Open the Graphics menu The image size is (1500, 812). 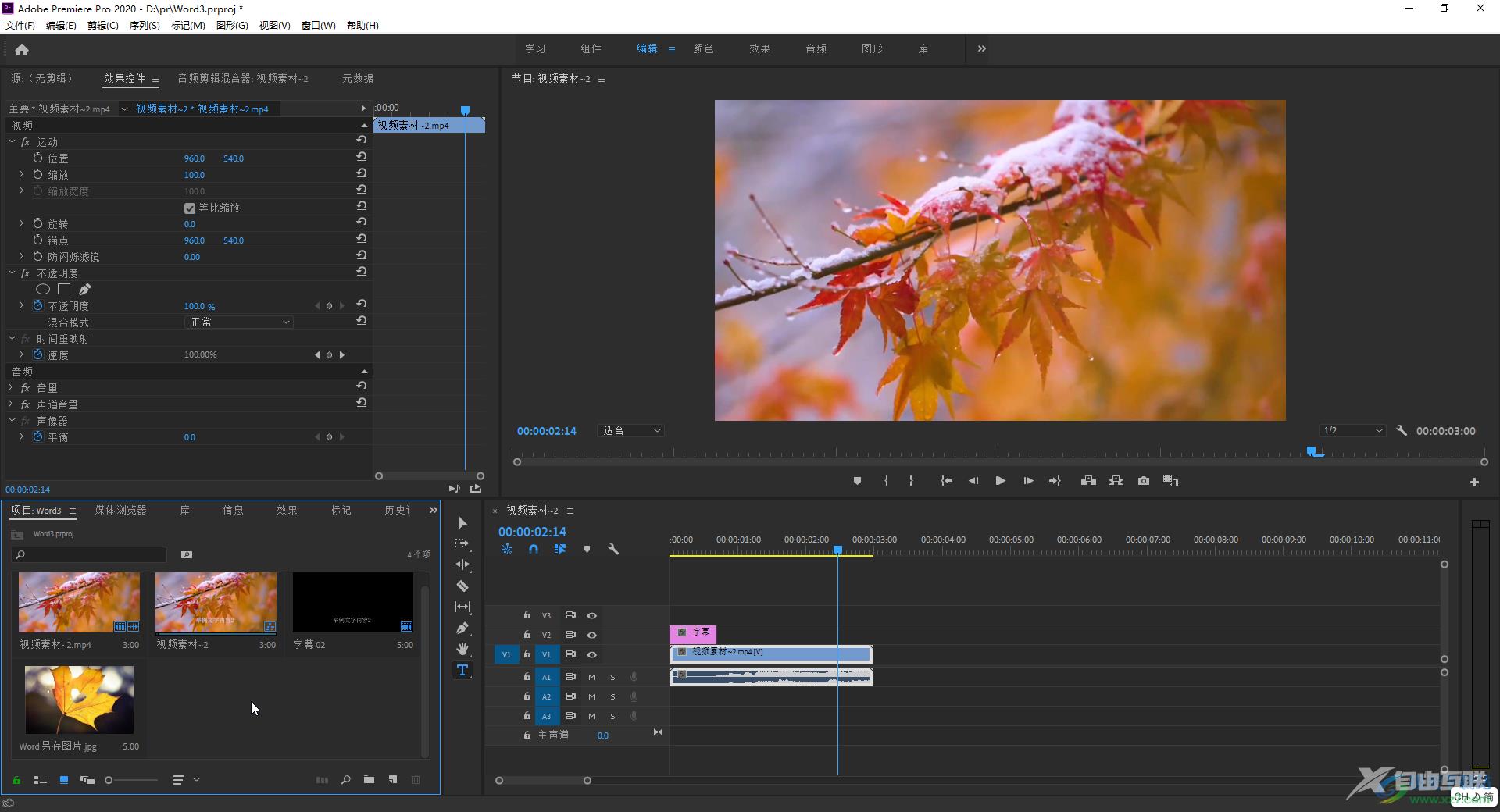click(x=231, y=25)
